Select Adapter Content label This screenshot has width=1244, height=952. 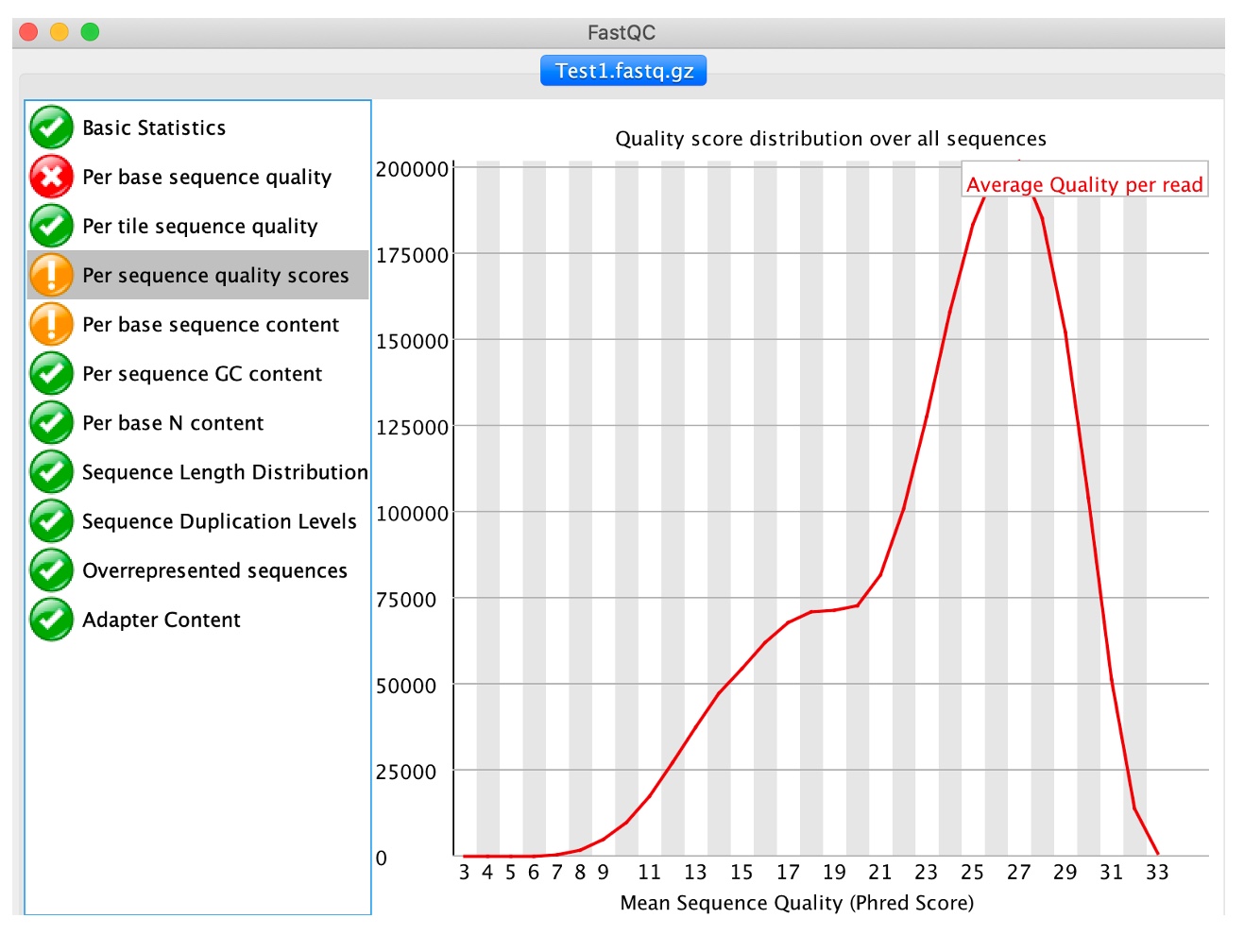[162, 620]
